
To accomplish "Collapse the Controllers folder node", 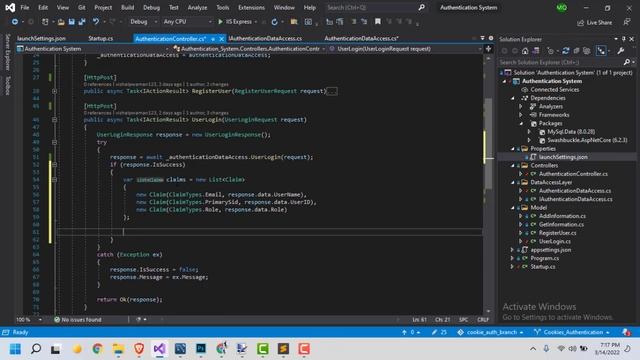I will [513, 166].
